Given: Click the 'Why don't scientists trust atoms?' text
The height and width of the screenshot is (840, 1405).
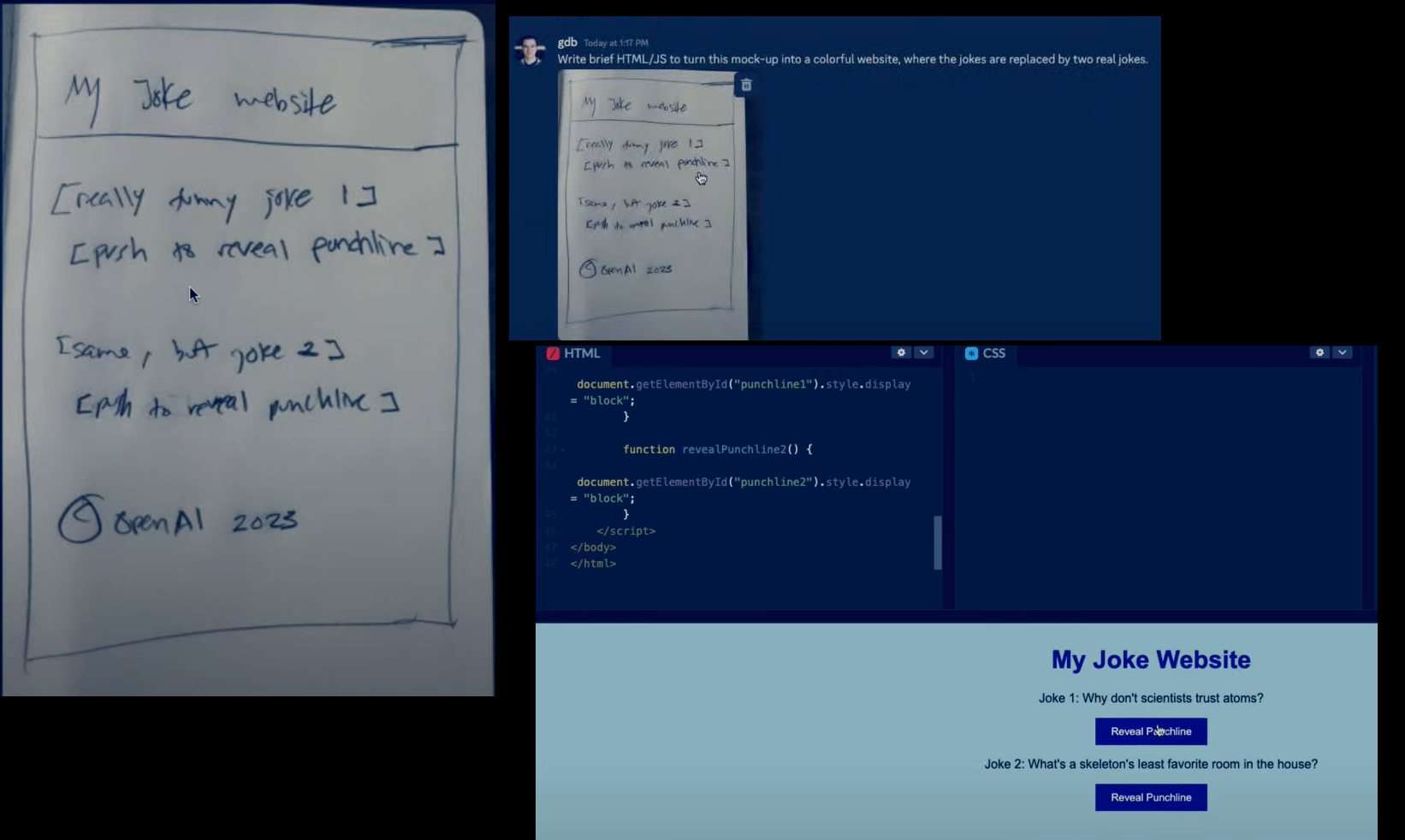Looking at the screenshot, I should pos(1172,698).
